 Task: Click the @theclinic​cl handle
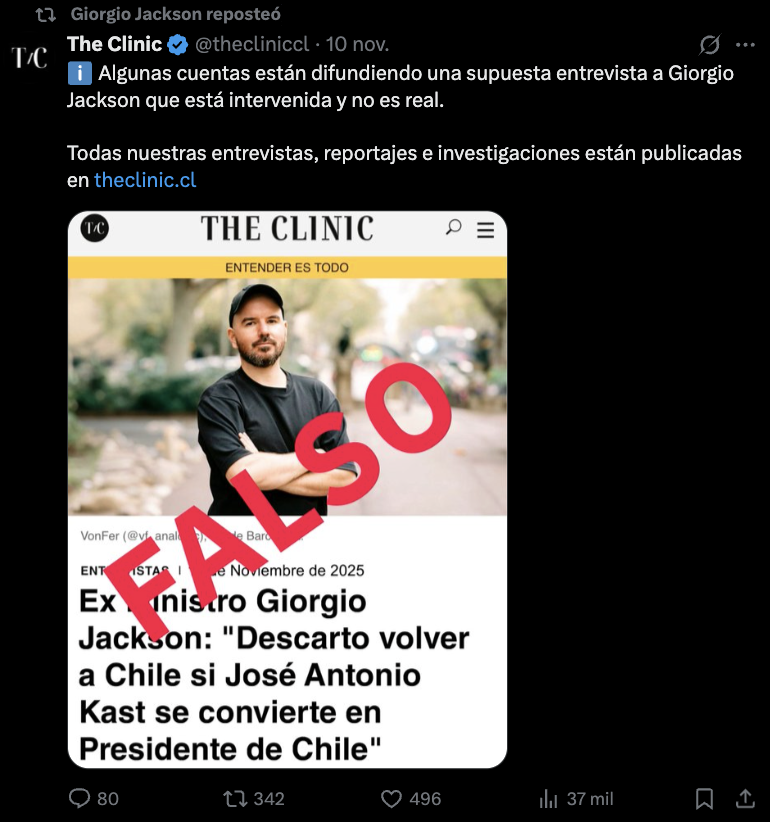click(x=252, y=45)
